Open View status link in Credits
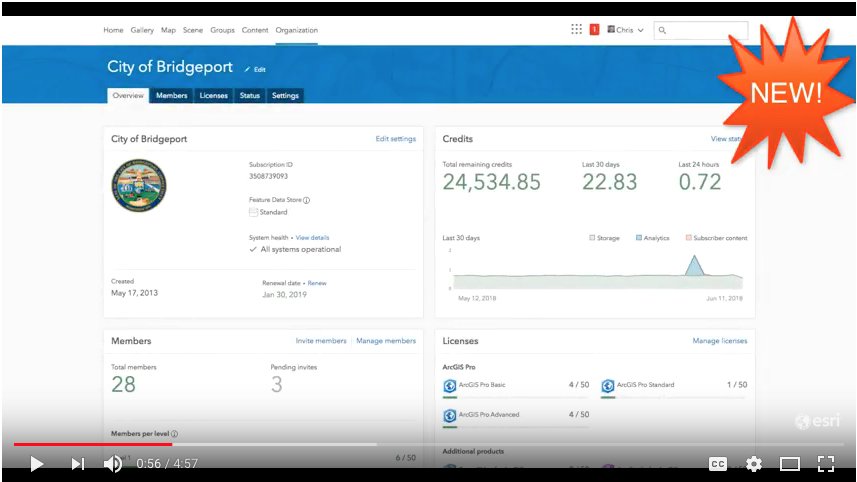The width and height of the screenshot is (857, 482). pos(726,139)
